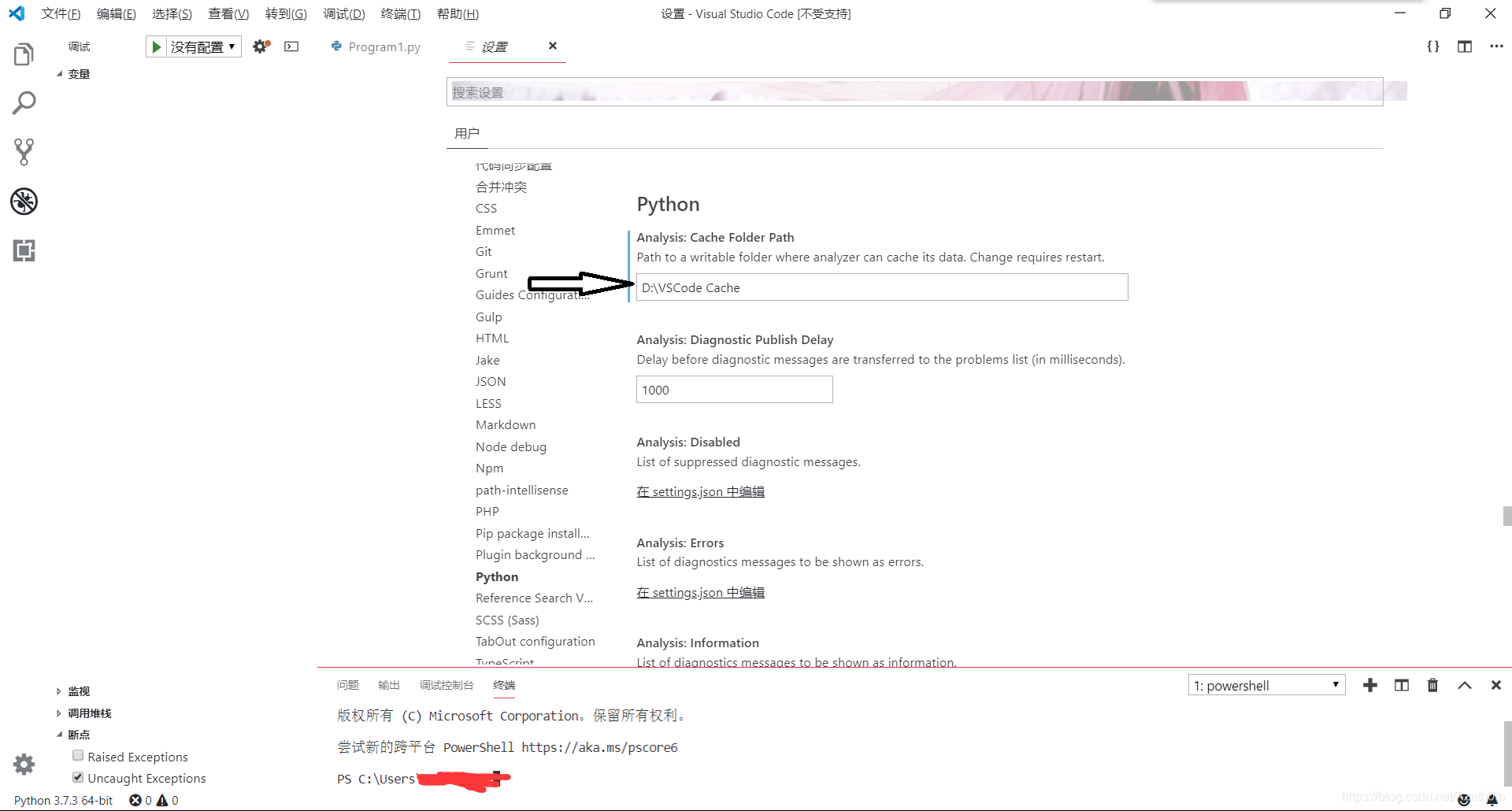Screen dimensions: 1512x811
Task: Select 合并冲突 merge conflict category
Action: click(501, 187)
